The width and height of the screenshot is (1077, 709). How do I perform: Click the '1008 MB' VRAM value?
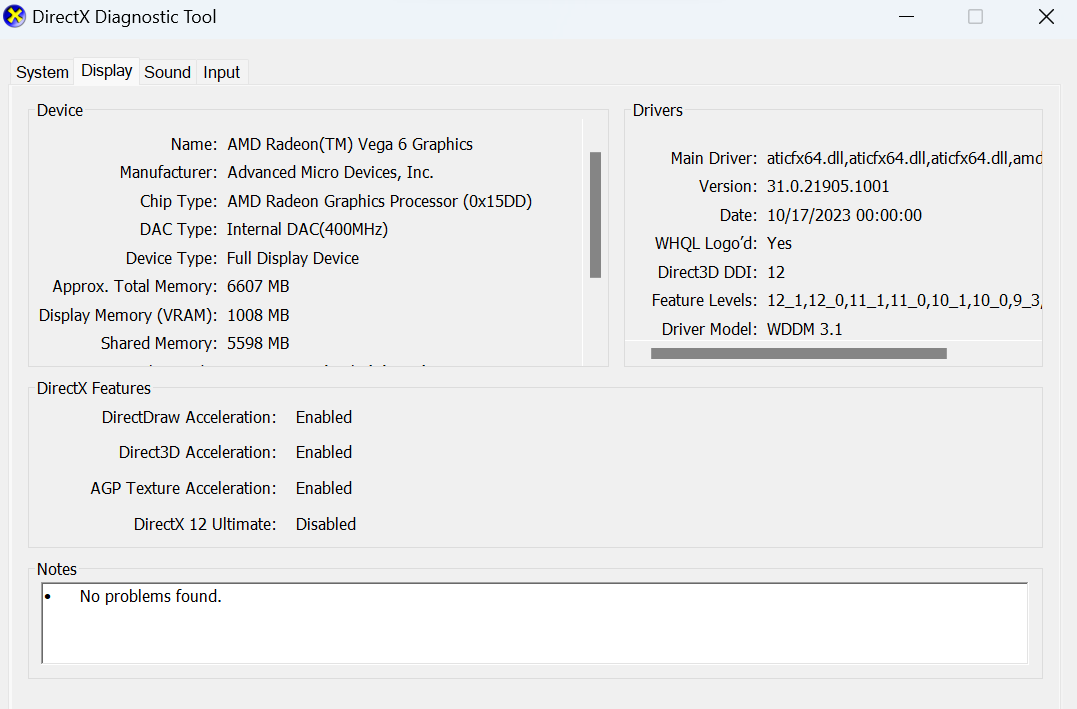(x=258, y=315)
